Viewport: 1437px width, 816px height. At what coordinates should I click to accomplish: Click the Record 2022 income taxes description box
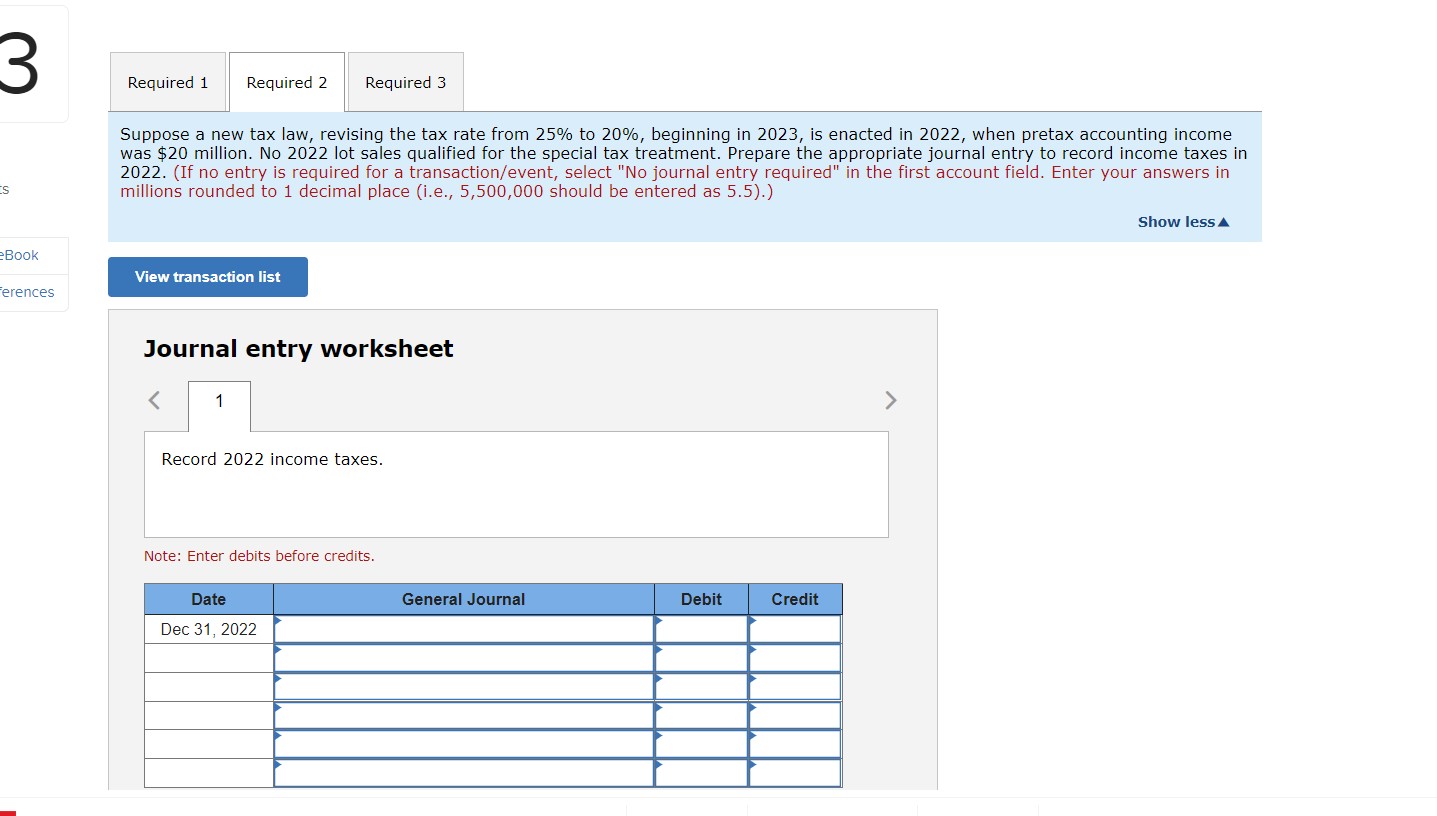click(x=516, y=484)
